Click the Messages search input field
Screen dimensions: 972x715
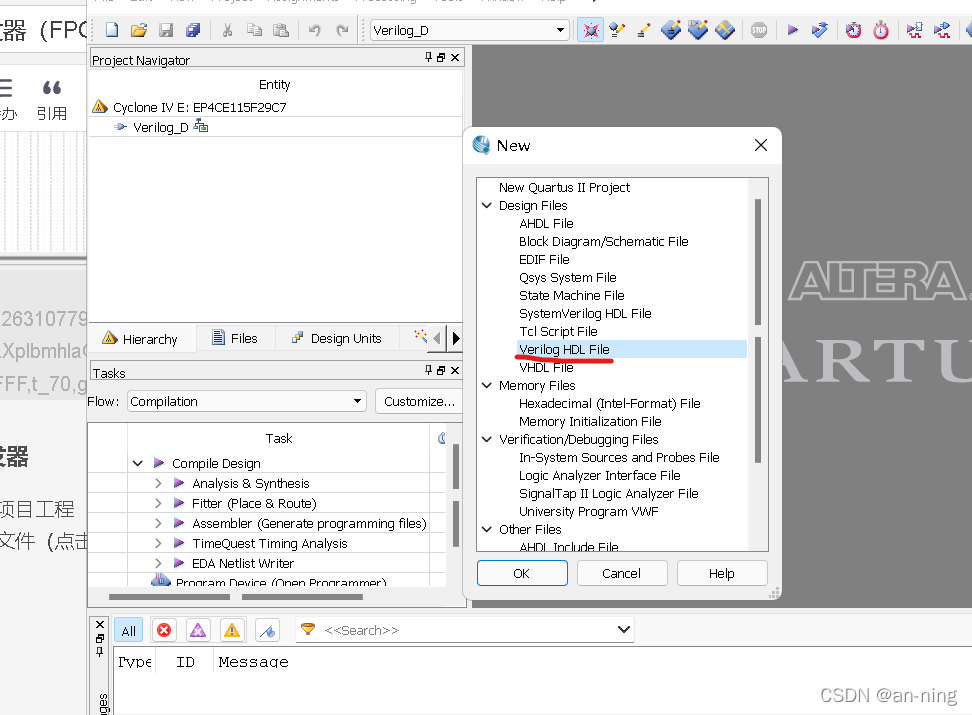[465, 630]
